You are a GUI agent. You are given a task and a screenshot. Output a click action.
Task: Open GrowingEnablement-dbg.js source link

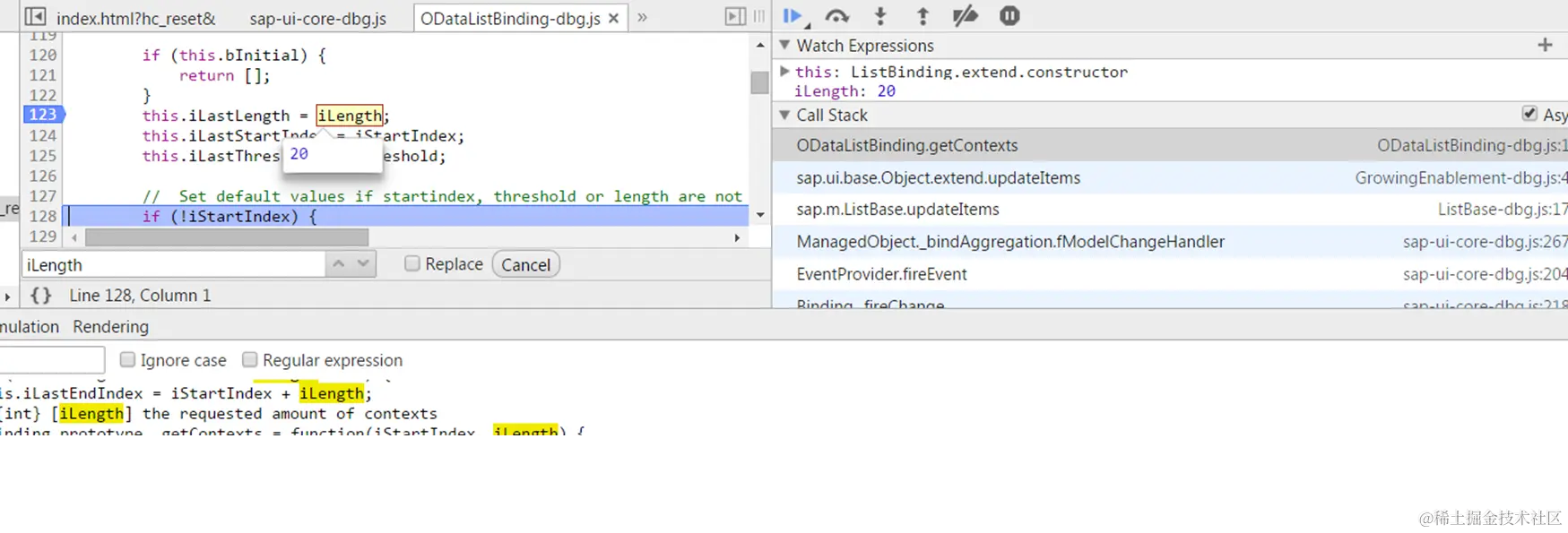pyautogui.click(x=1461, y=177)
